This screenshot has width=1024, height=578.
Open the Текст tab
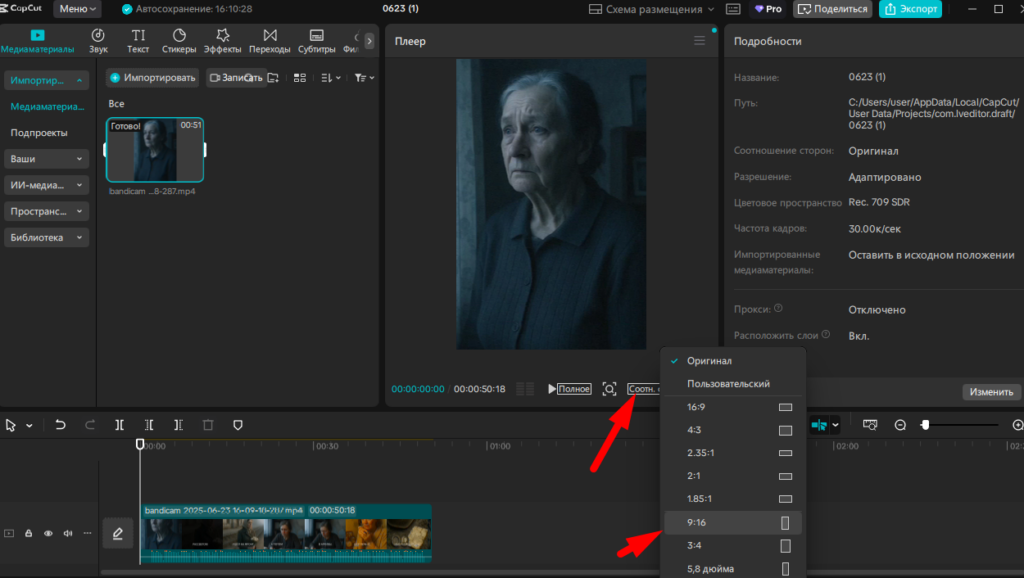(138, 40)
